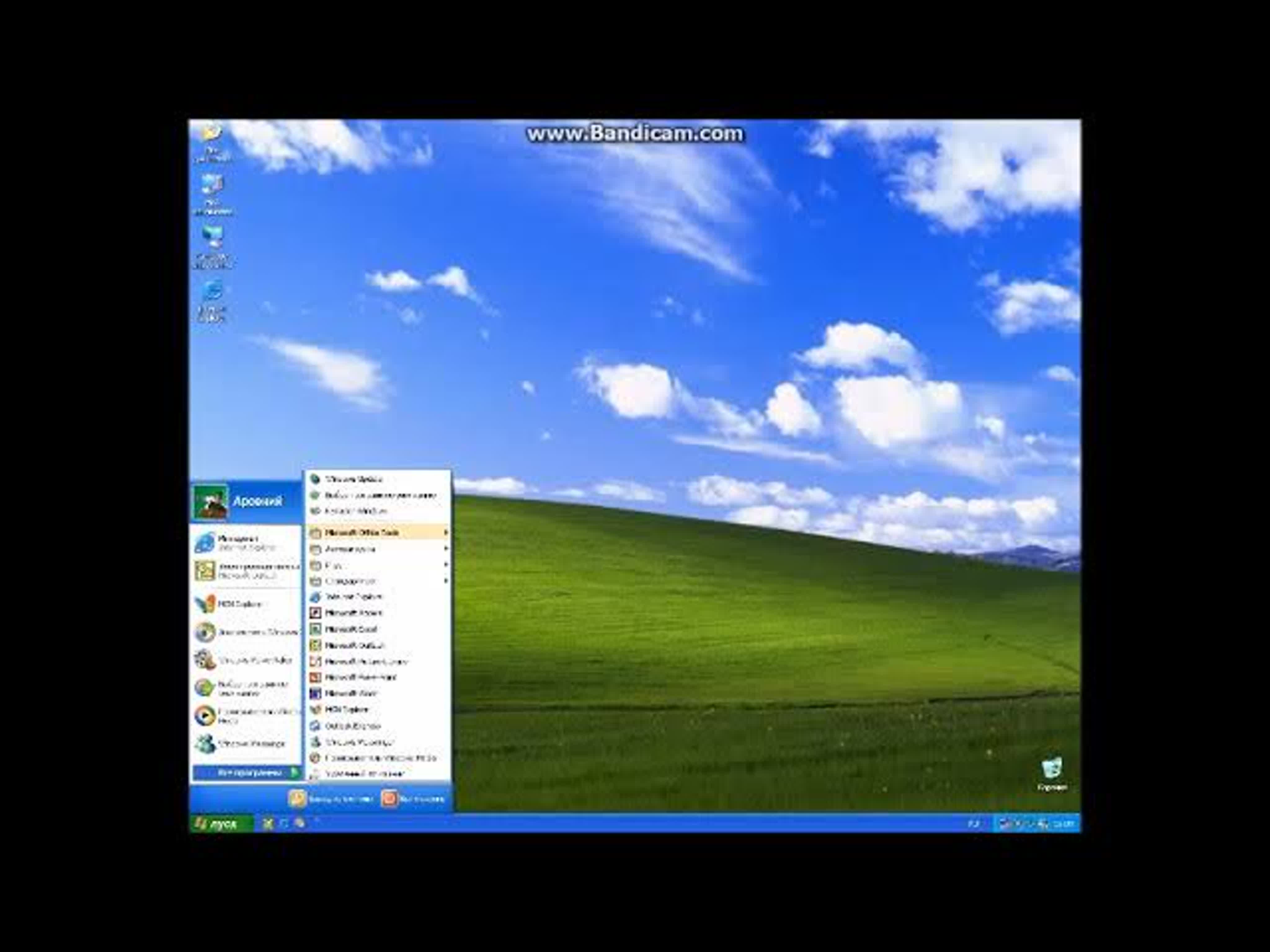The image size is (1270, 952).
Task: Open MSN Explorer in the programs submenu
Action: click(x=378, y=710)
